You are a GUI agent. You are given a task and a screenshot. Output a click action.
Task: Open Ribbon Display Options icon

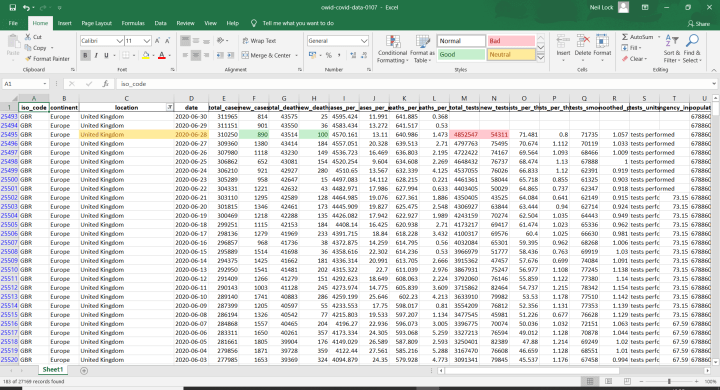645,7
